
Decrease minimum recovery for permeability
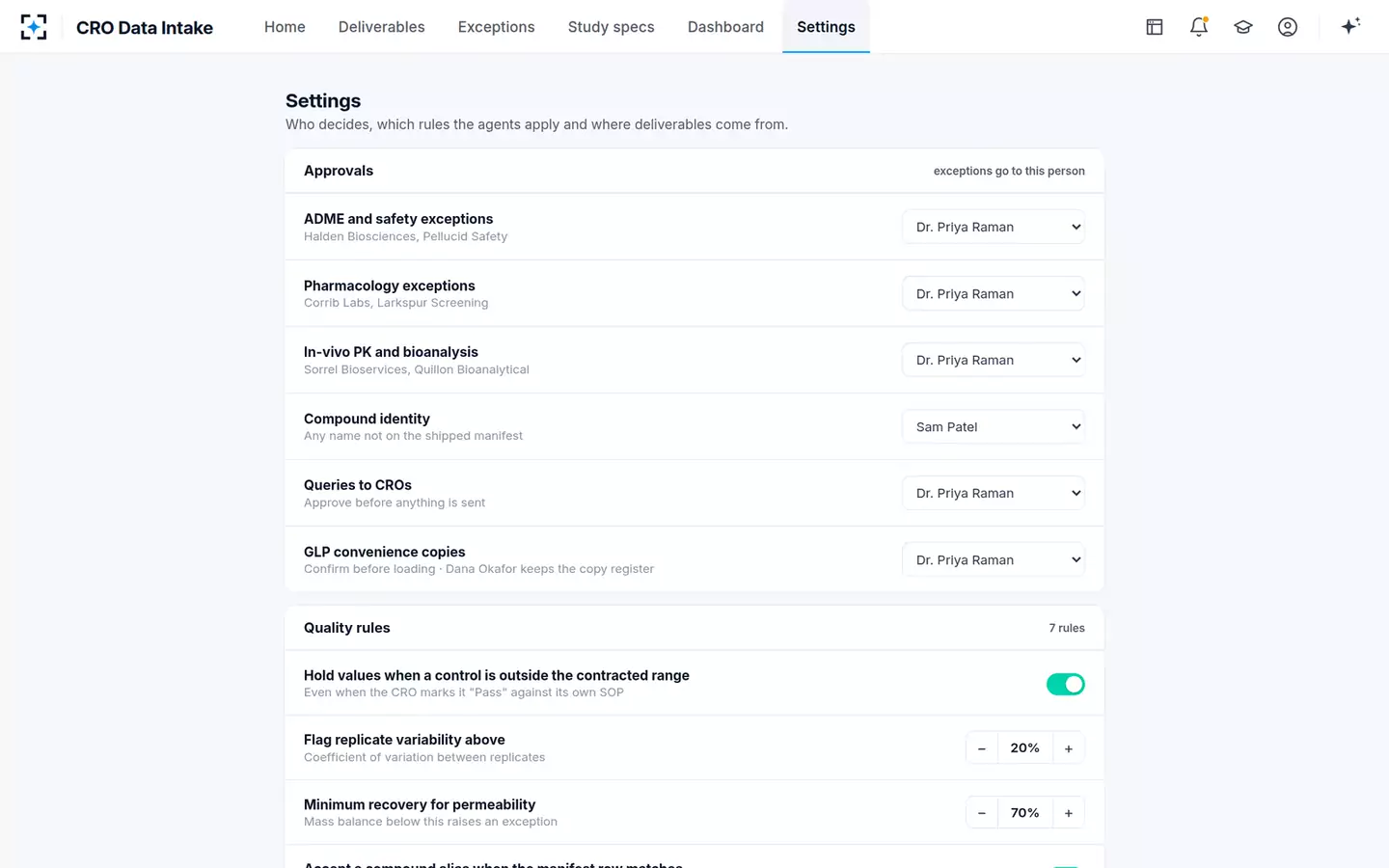(982, 813)
